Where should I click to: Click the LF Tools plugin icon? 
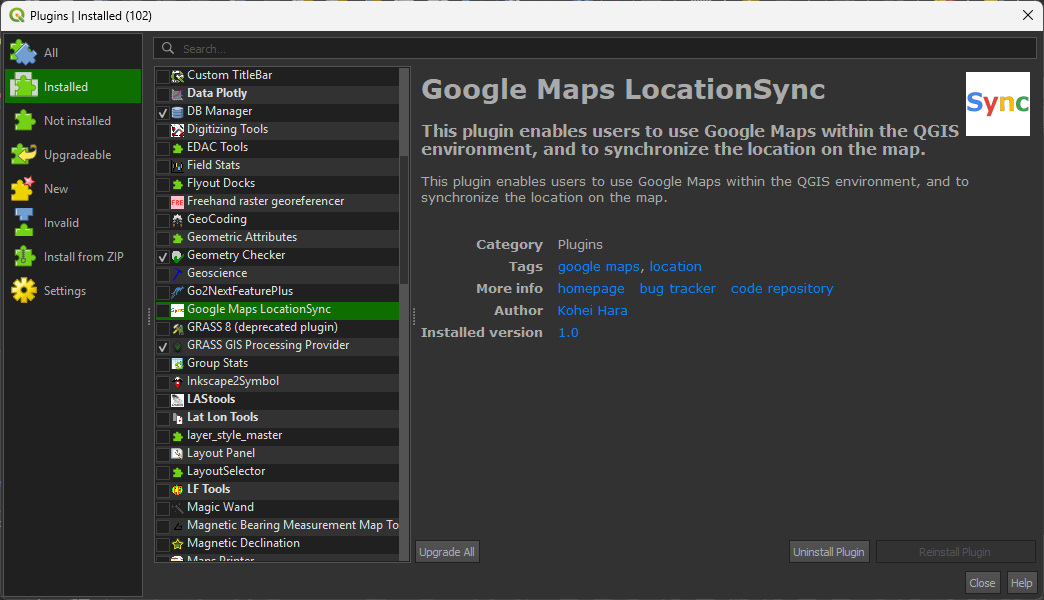[x=177, y=489]
